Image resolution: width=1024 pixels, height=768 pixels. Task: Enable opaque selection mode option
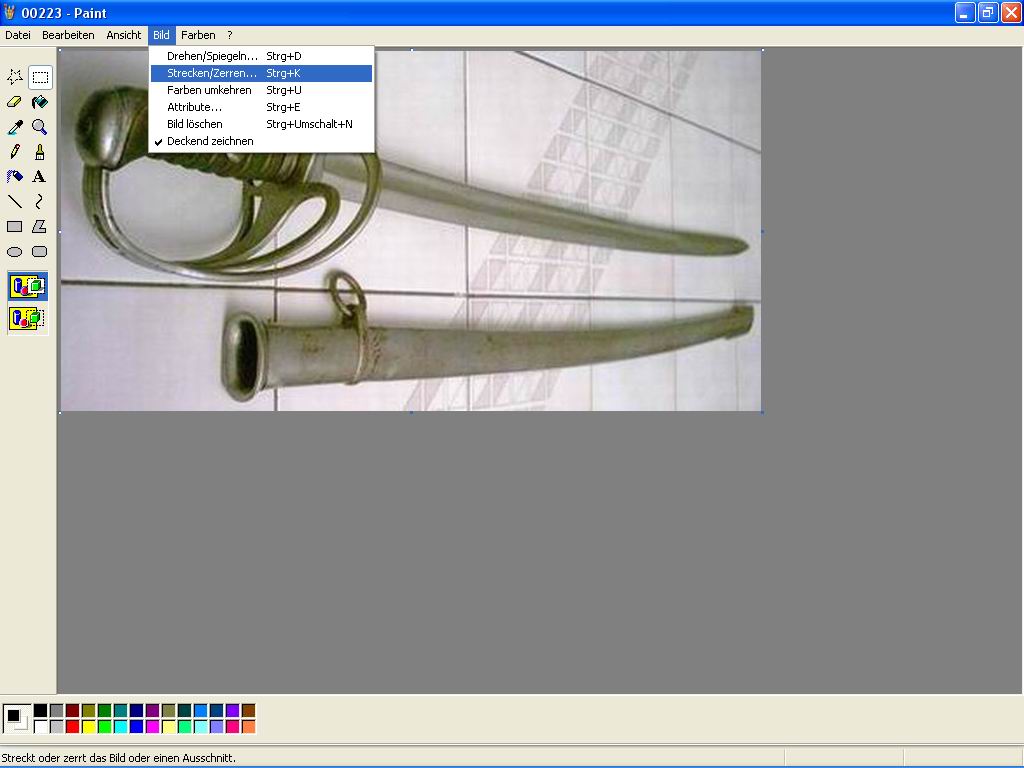27,286
